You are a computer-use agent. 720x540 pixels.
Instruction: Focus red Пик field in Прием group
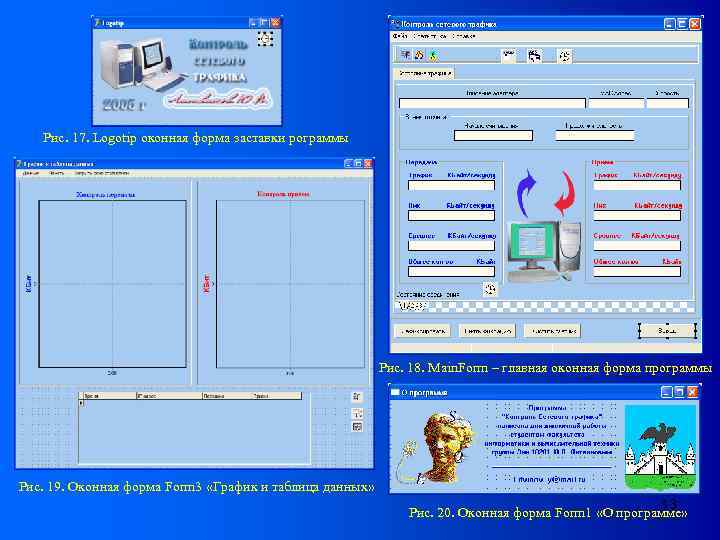click(637, 215)
